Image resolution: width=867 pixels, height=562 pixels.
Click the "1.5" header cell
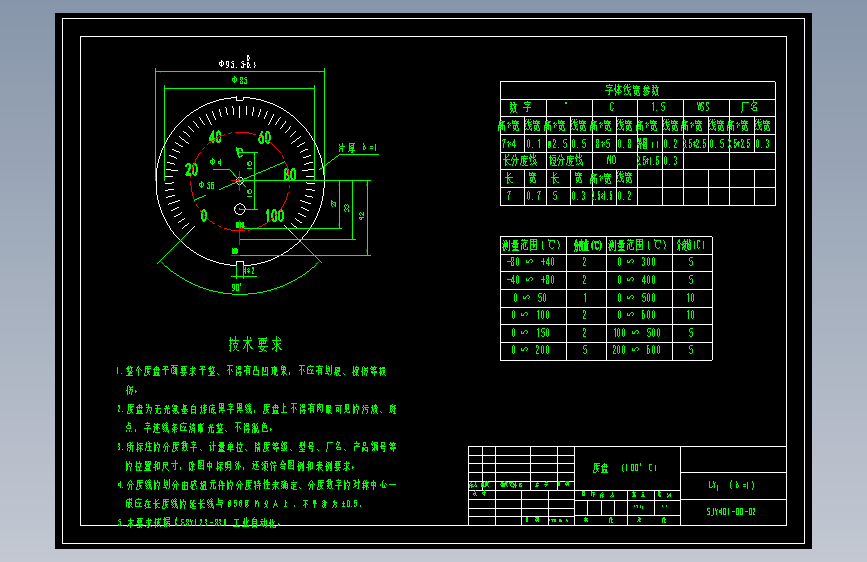click(658, 107)
